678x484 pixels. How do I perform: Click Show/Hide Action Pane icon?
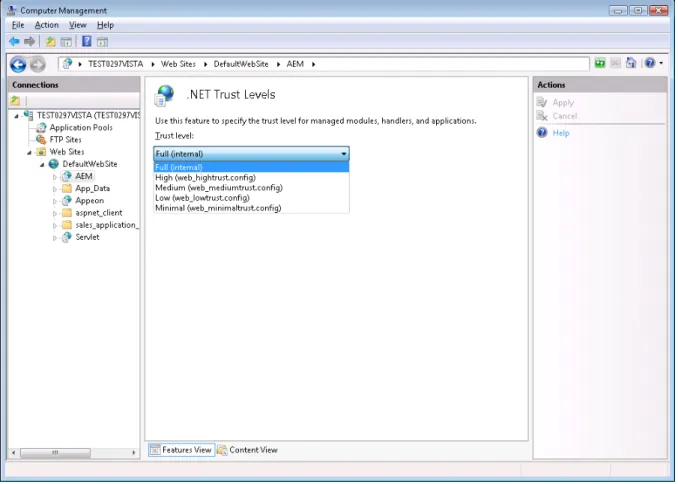pyautogui.click(x=102, y=42)
